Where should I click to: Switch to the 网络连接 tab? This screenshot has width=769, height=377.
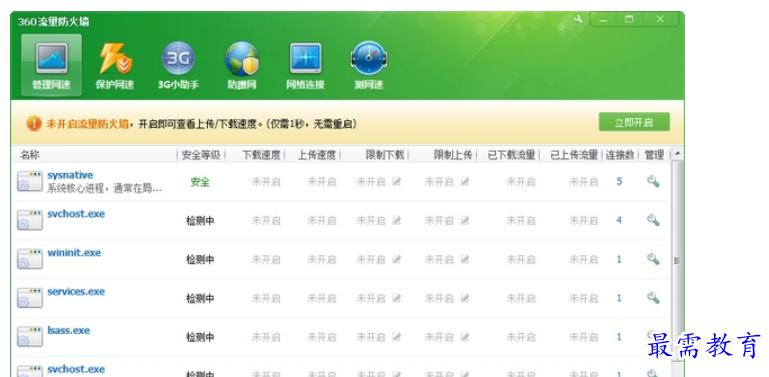pos(306,65)
